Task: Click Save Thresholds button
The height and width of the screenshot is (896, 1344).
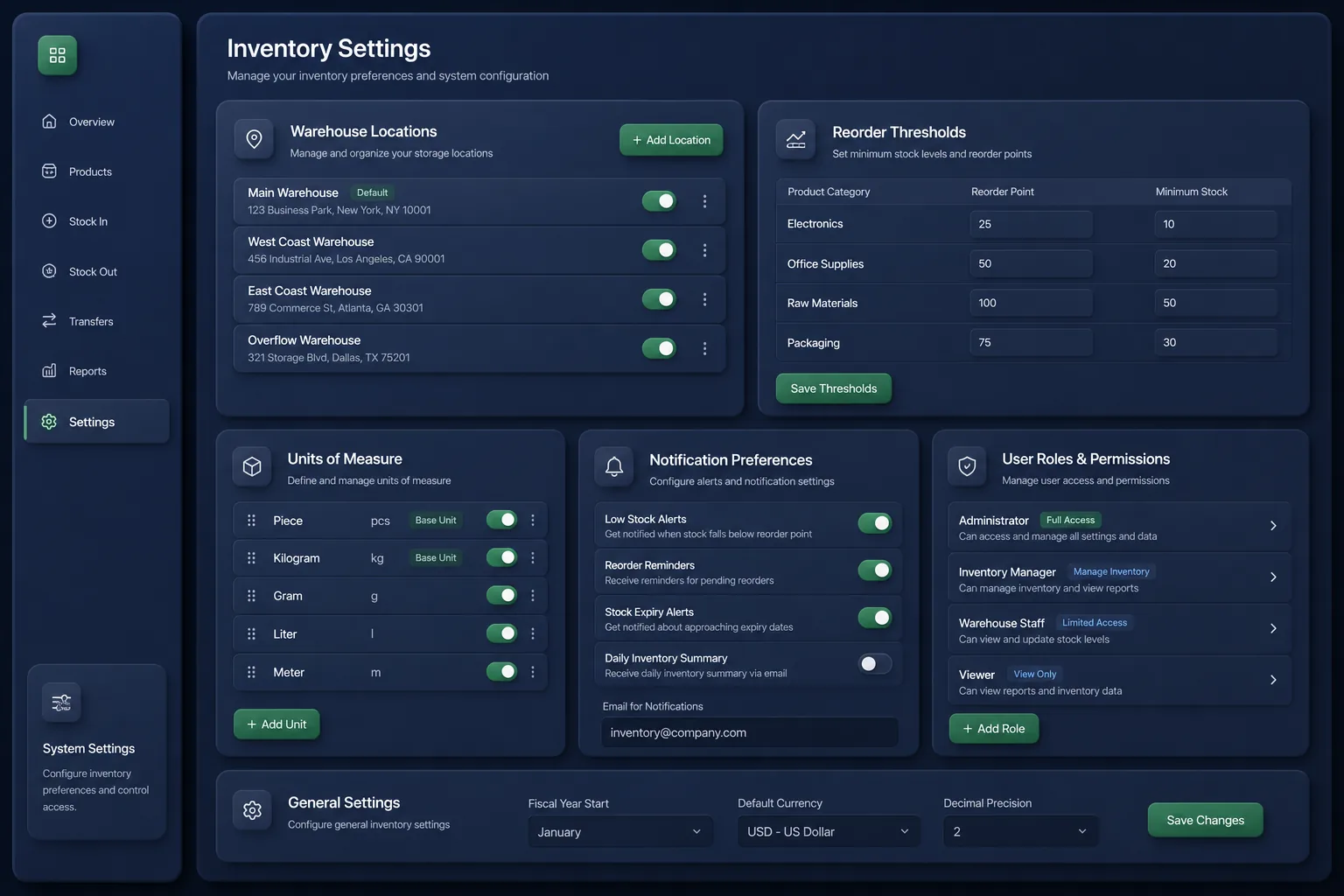Action: coord(834,388)
